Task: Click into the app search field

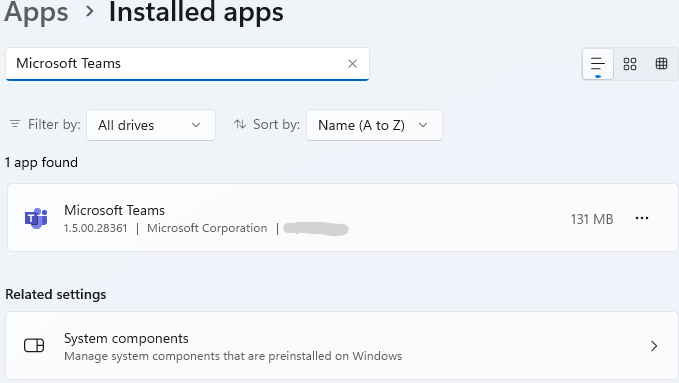Action: (187, 64)
